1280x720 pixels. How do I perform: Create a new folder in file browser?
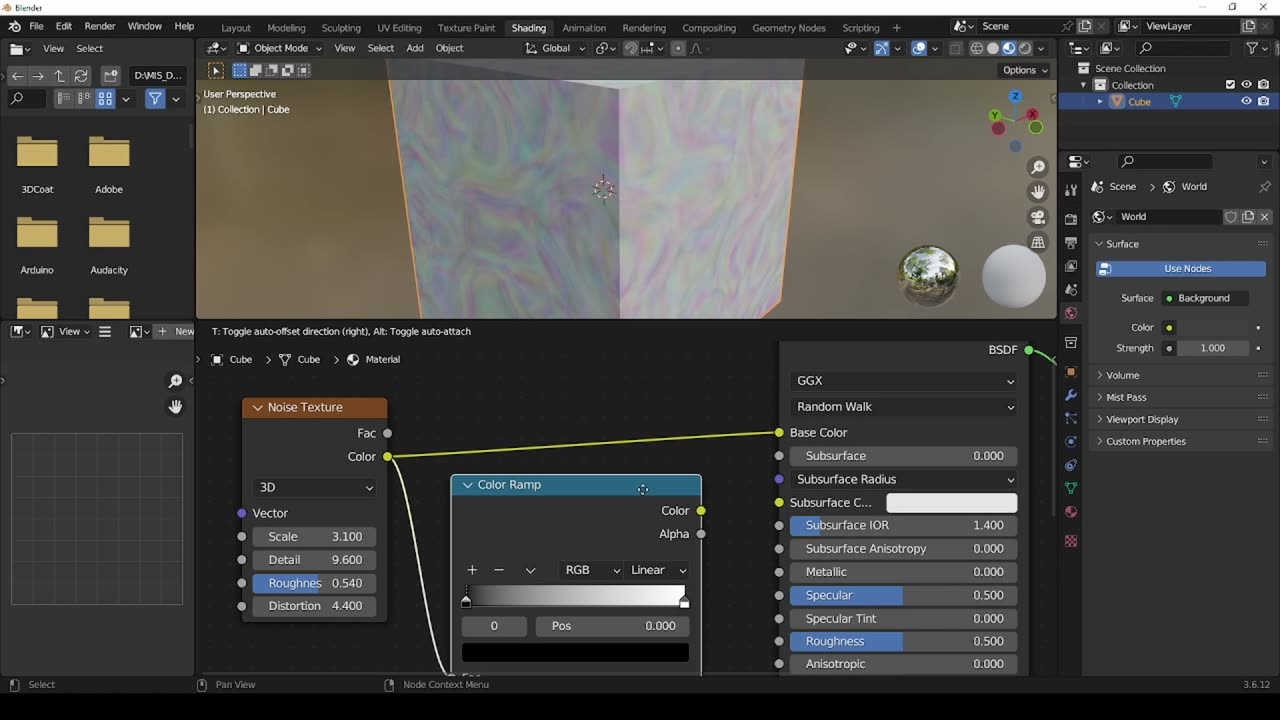tap(110, 75)
